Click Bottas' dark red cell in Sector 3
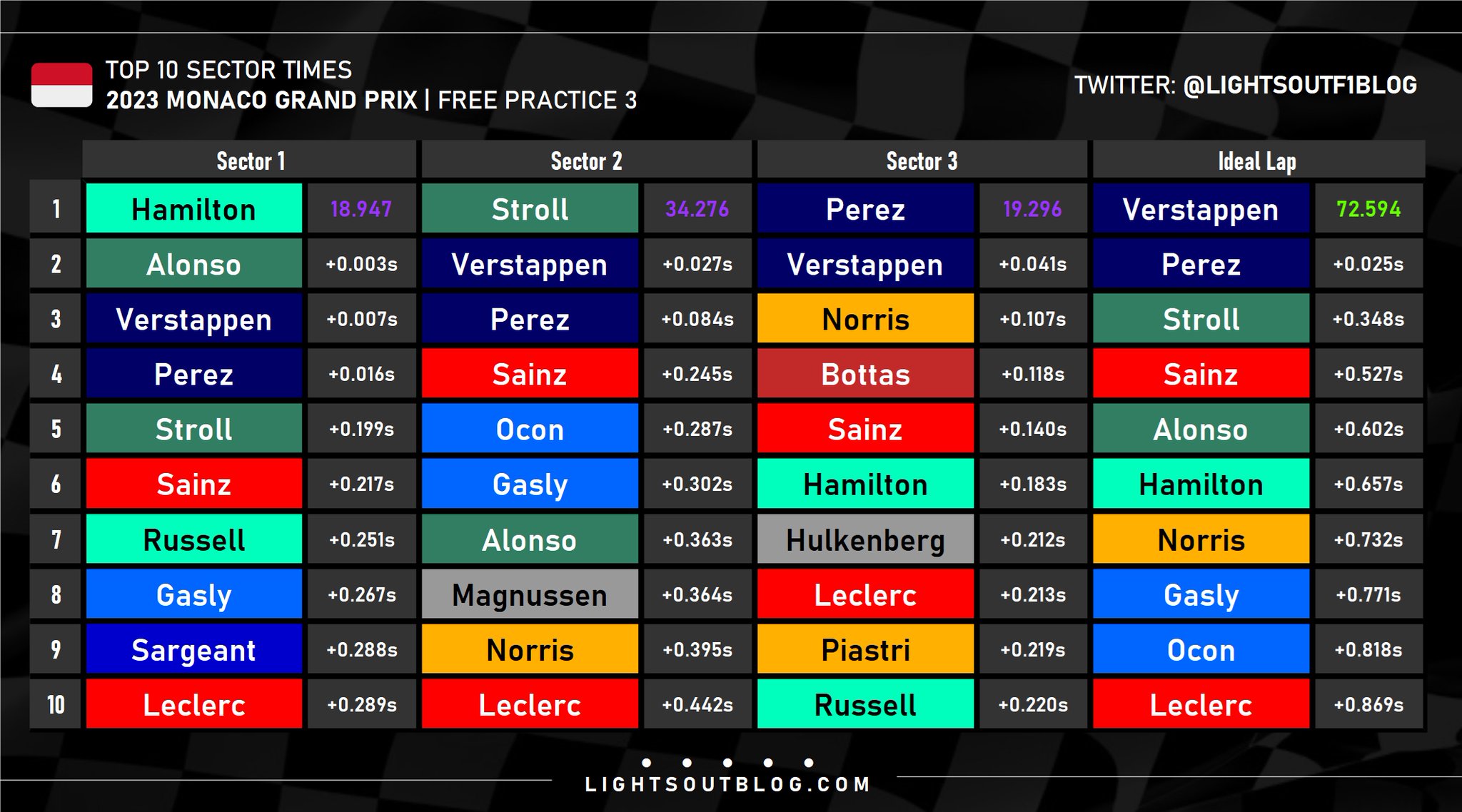 click(865, 373)
